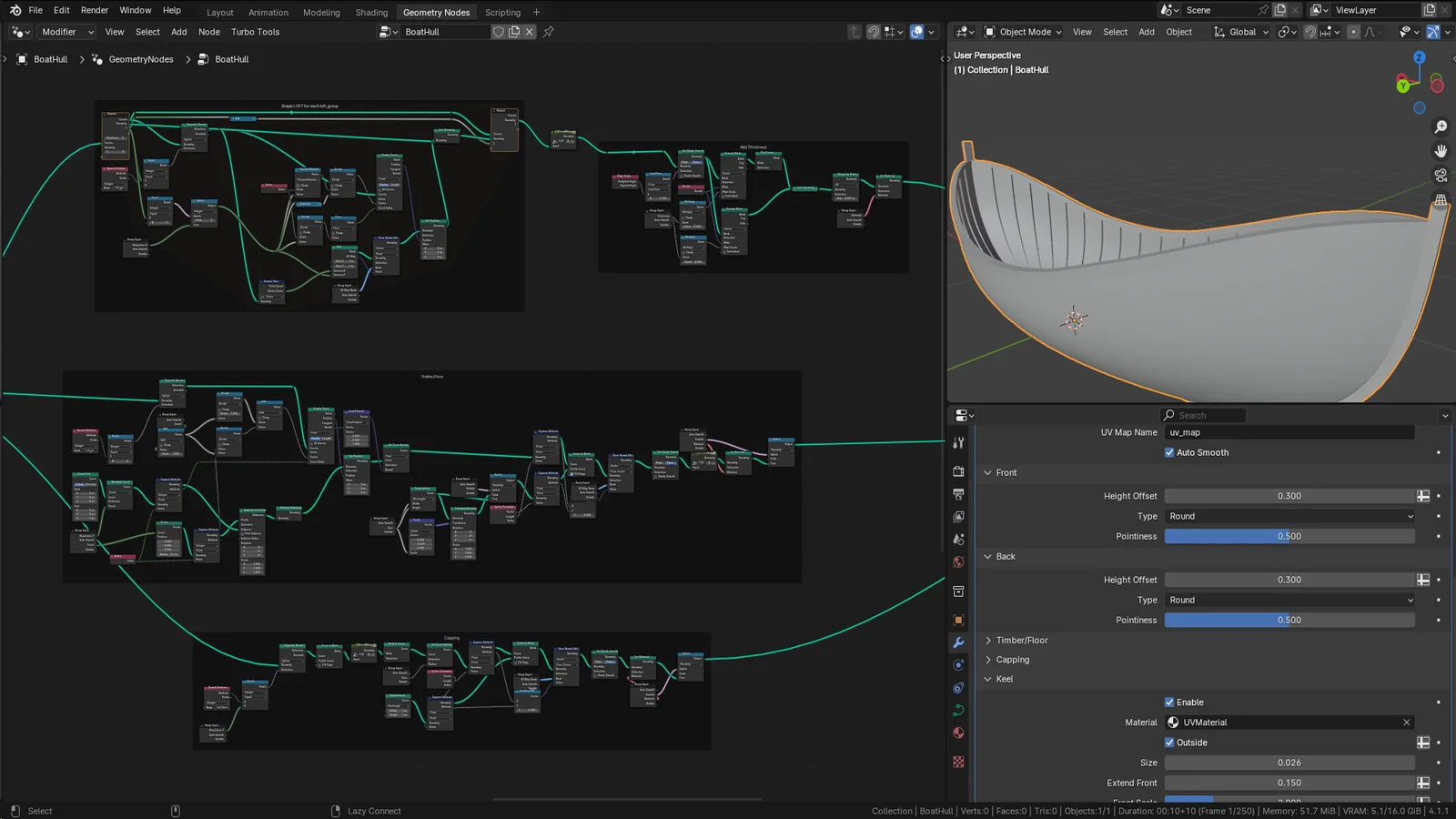
Task: Remove UVMaterial using the X button
Action: pos(1406,722)
